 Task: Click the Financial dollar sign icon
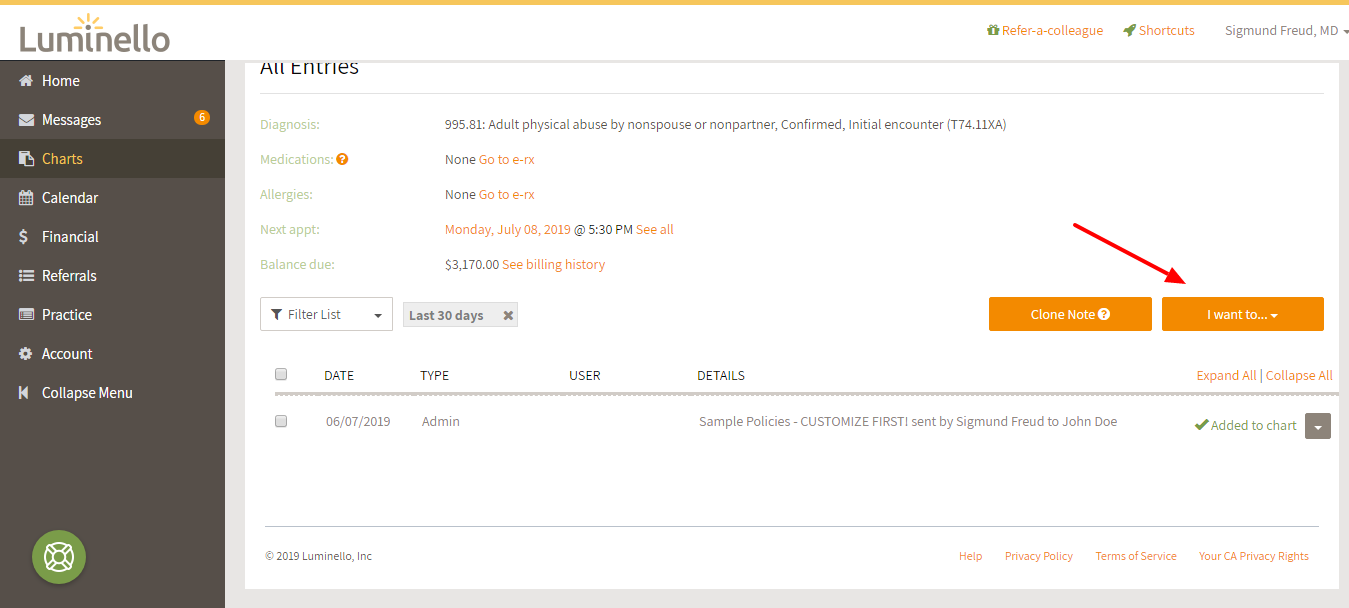(x=24, y=237)
